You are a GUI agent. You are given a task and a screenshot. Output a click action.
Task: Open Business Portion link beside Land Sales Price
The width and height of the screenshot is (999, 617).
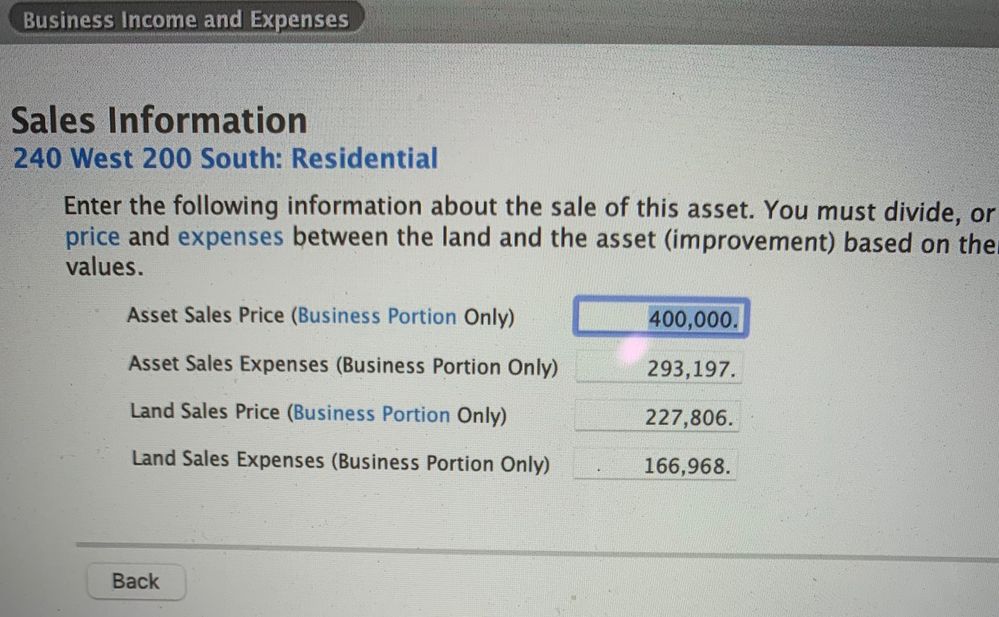(372, 414)
